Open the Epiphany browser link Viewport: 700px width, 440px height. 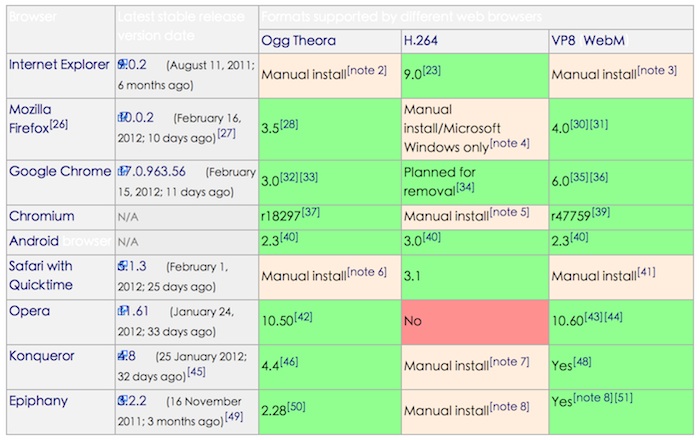coord(38,401)
